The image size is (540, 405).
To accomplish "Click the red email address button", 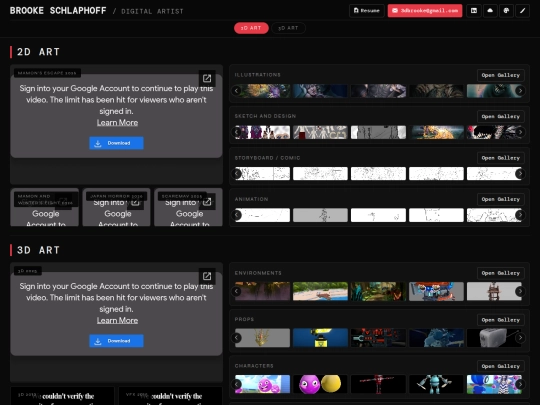I will [x=425, y=11].
